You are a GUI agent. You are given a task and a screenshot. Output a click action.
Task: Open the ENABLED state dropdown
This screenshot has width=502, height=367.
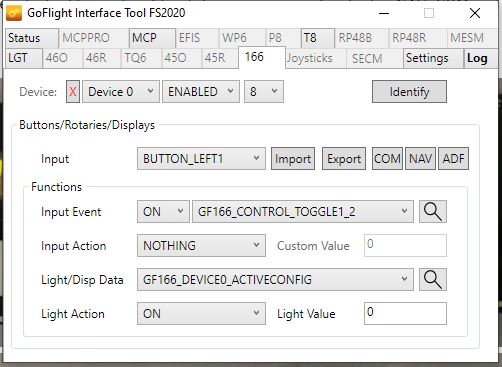[201, 91]
